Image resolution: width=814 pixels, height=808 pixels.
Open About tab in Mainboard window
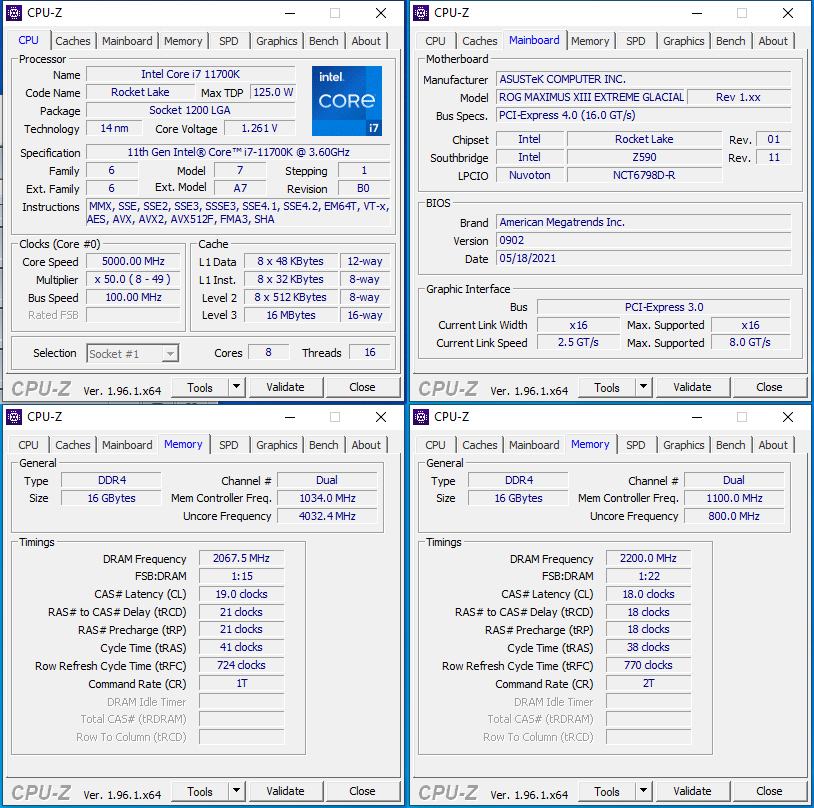tap(773, 41)
